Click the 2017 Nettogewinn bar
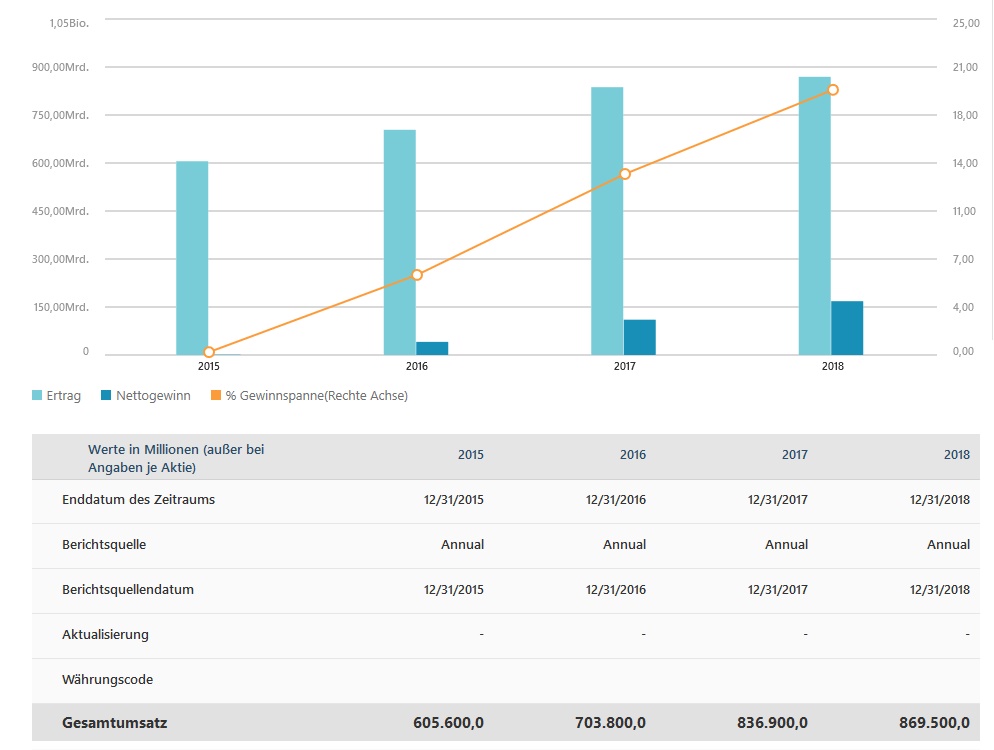The height and width of the screenshot is (750, 994). coord(640,337)
